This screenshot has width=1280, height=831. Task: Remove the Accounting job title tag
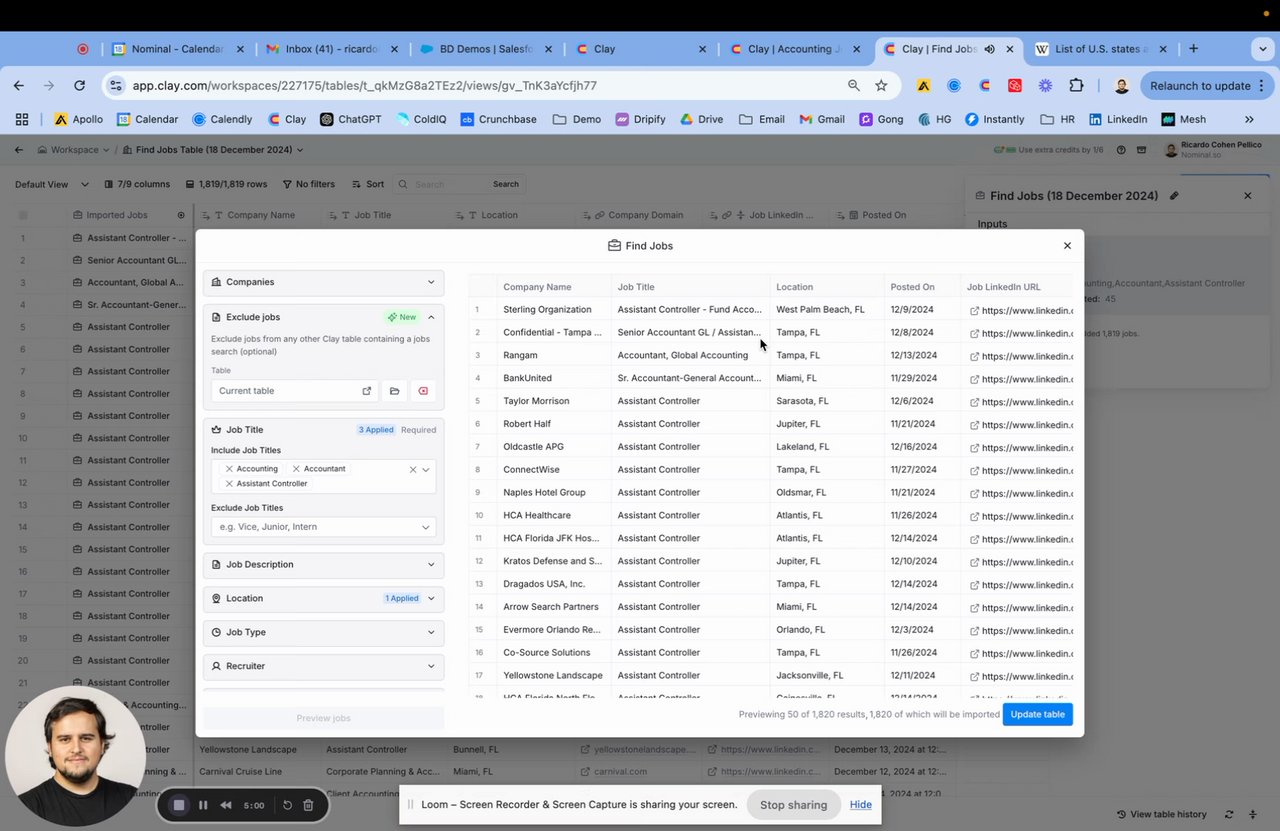pos(229,469)
